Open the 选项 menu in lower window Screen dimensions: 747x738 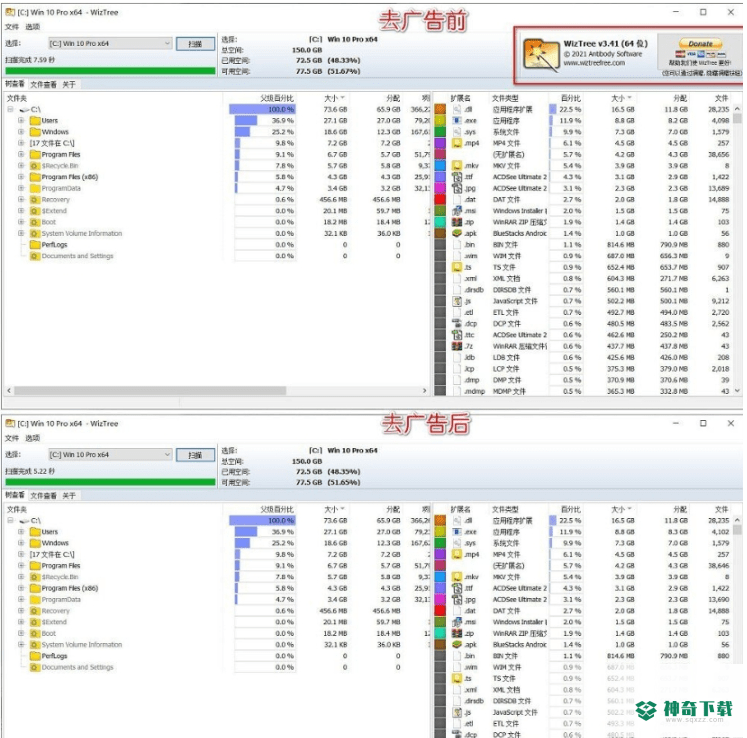[x=32, y=438]
